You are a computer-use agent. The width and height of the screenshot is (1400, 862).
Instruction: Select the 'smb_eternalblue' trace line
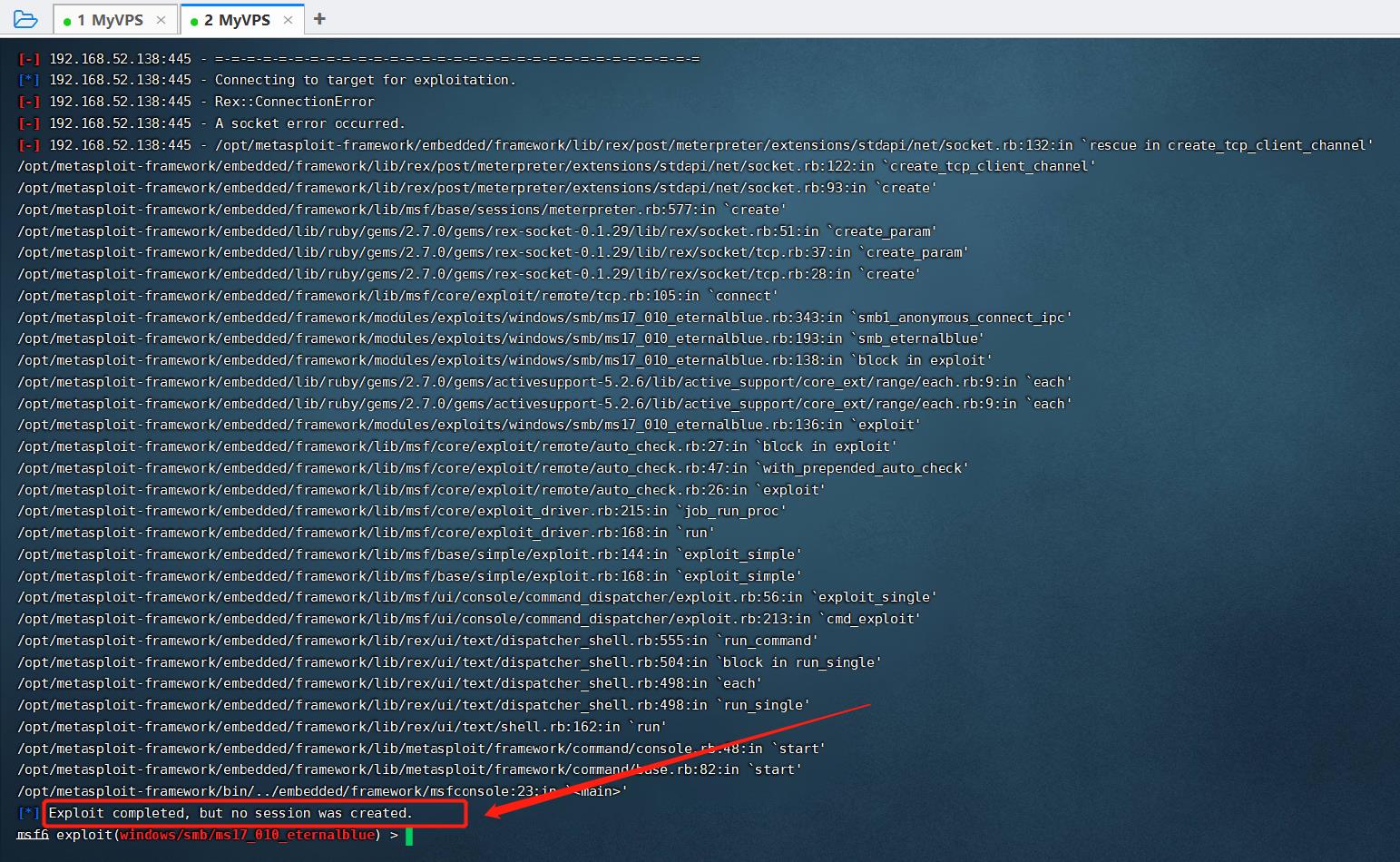click(x=501, y=338)
